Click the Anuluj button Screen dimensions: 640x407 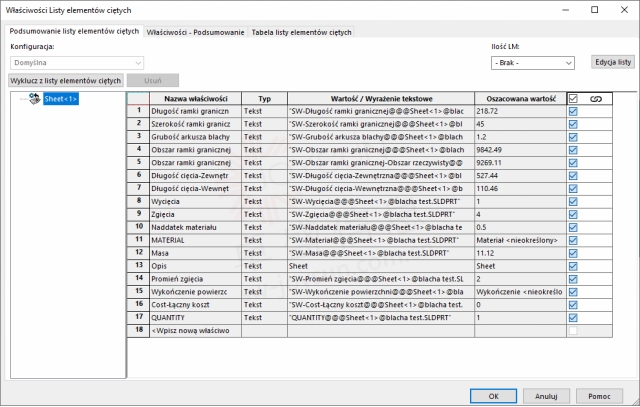pos(546,396)
